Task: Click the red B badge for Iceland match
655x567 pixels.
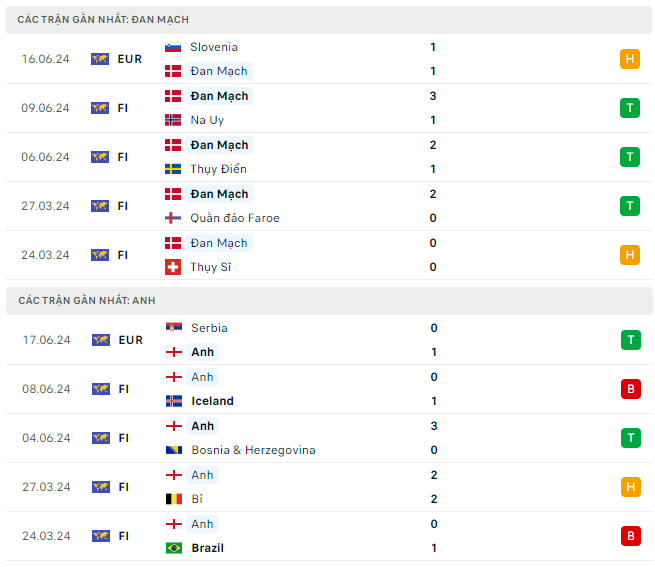Action: 629,389
